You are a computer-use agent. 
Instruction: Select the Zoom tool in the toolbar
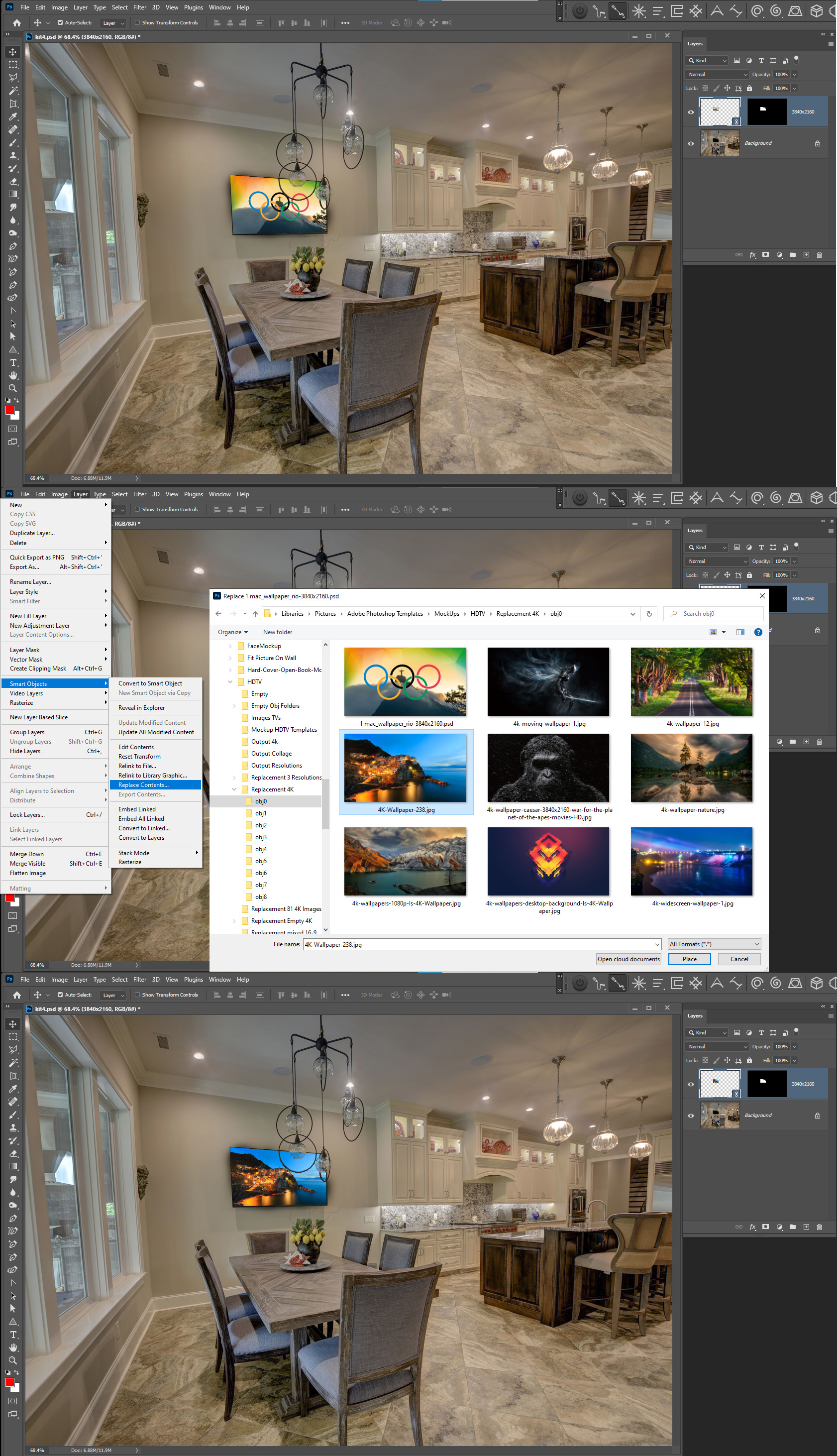point(12,388)
